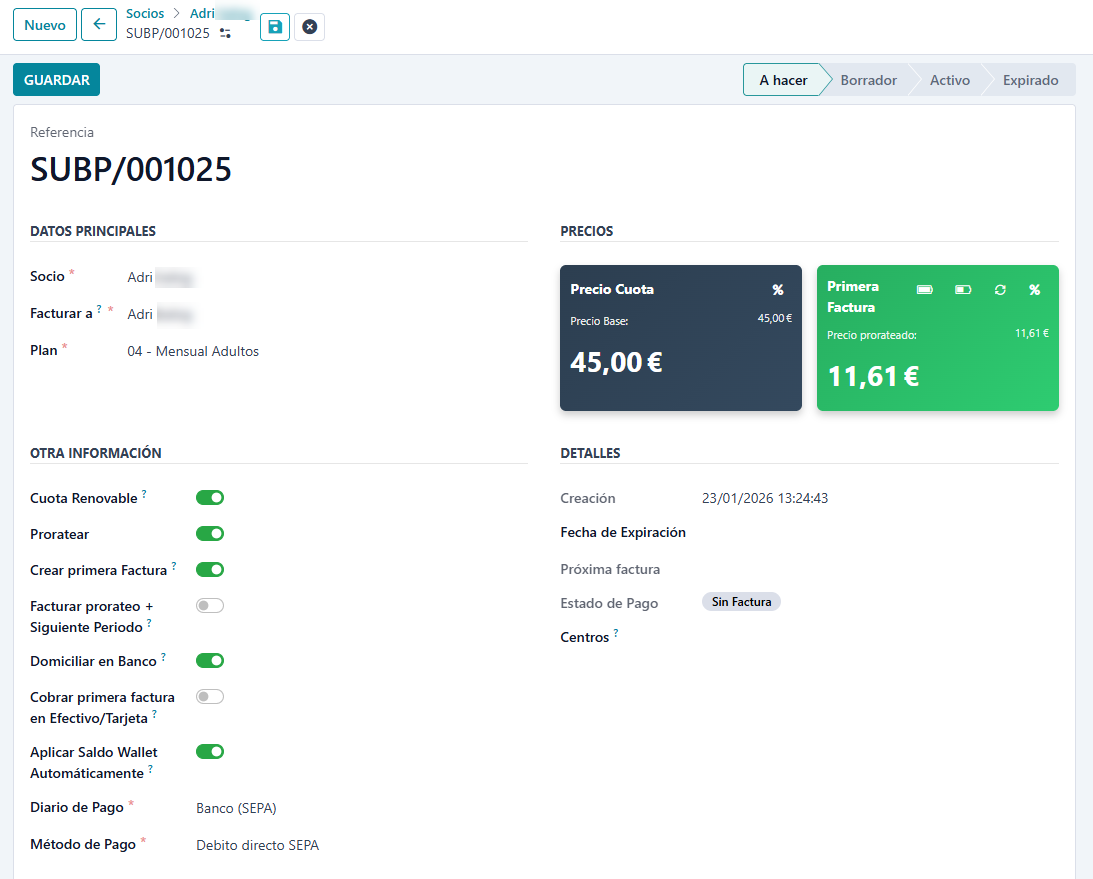Discard changes with the X icon
Viewport: 1093px width, 879px height.
coord(309,27)
